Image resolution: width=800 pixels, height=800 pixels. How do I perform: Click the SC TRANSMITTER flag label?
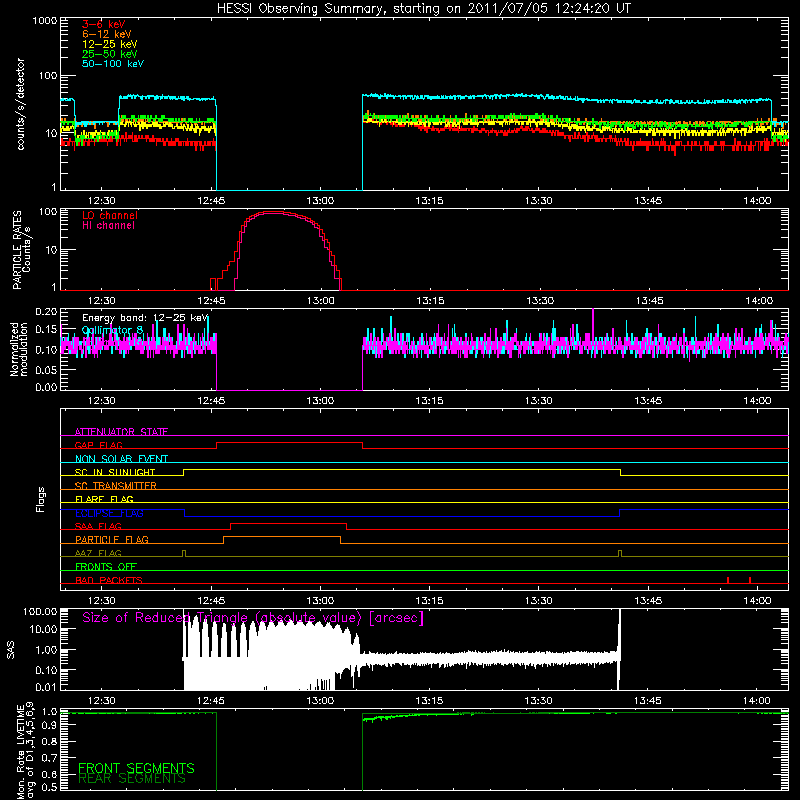(115, 486)
